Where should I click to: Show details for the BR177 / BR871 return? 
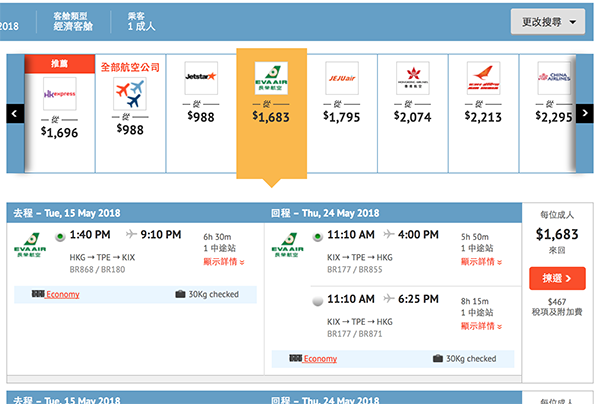click(x=483, y=325)
